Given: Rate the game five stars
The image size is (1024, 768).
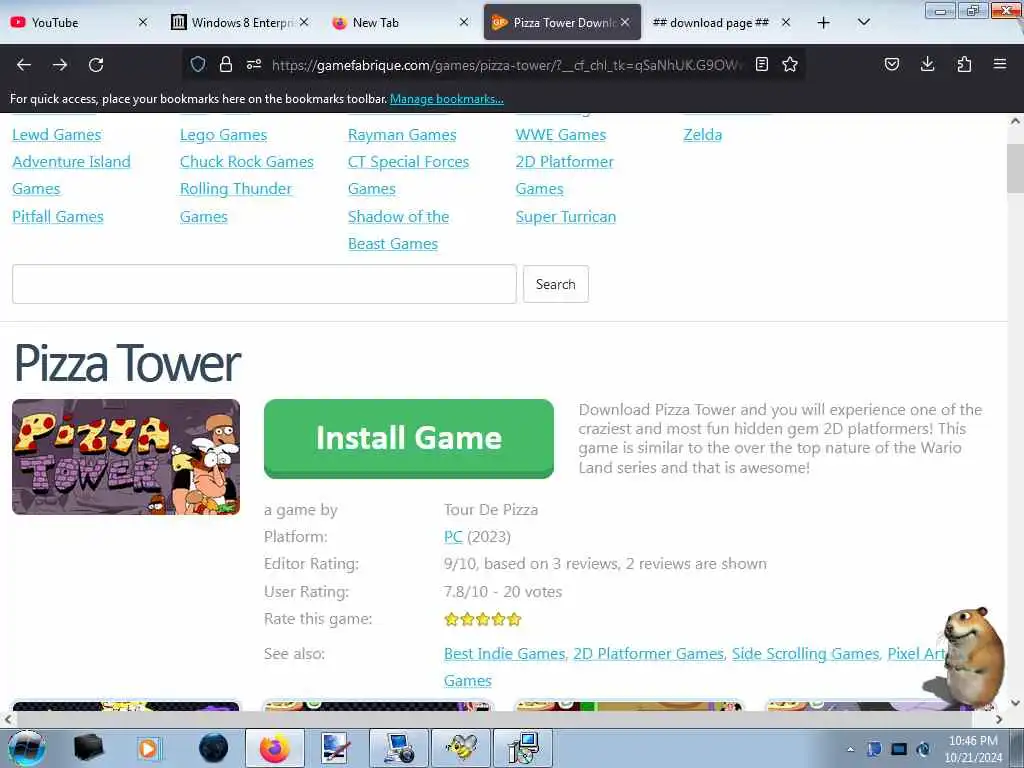Looking at the screenshot, I should coord(515,619).
